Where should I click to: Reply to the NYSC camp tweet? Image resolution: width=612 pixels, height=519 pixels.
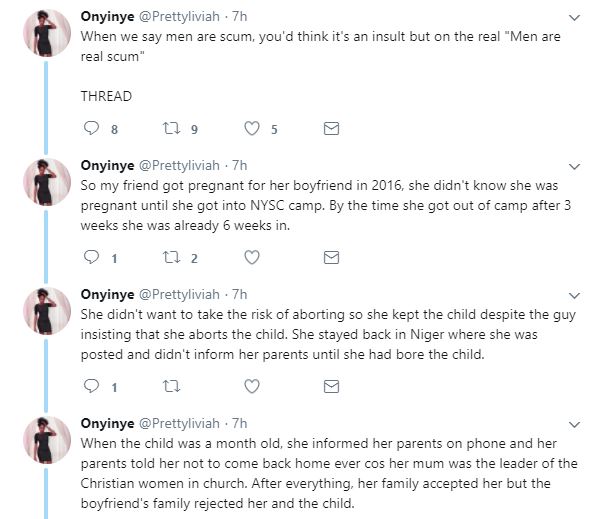[90, 257]
